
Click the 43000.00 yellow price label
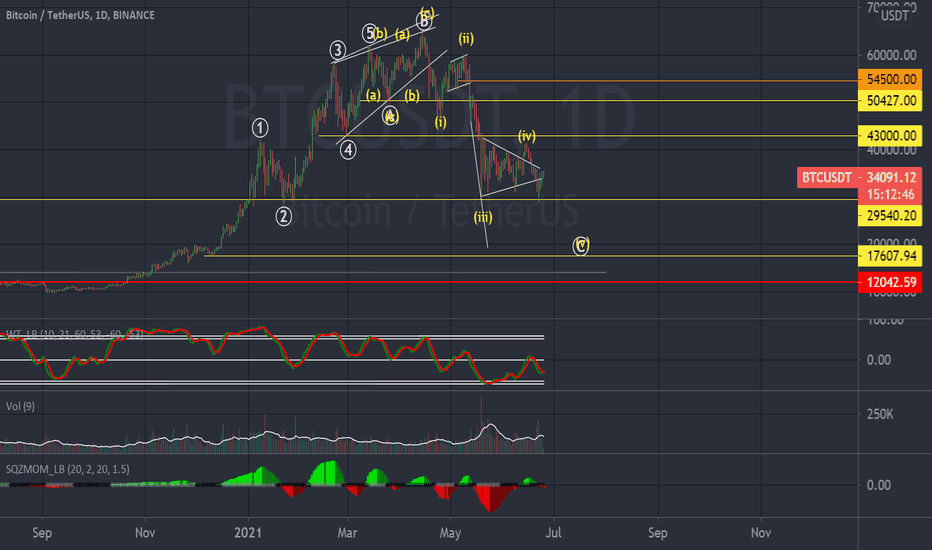pyautogui.click(x=890, y=136)
